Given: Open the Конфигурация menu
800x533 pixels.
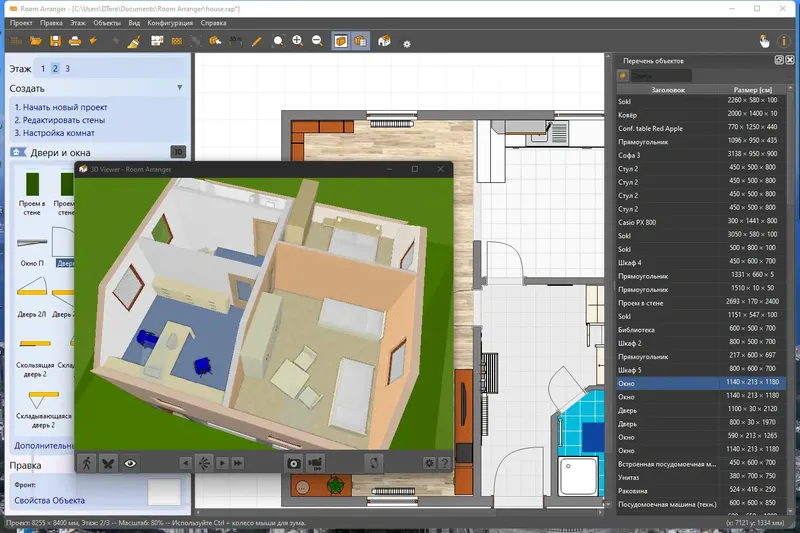Looking at the screenshot, I should point(170,23).
